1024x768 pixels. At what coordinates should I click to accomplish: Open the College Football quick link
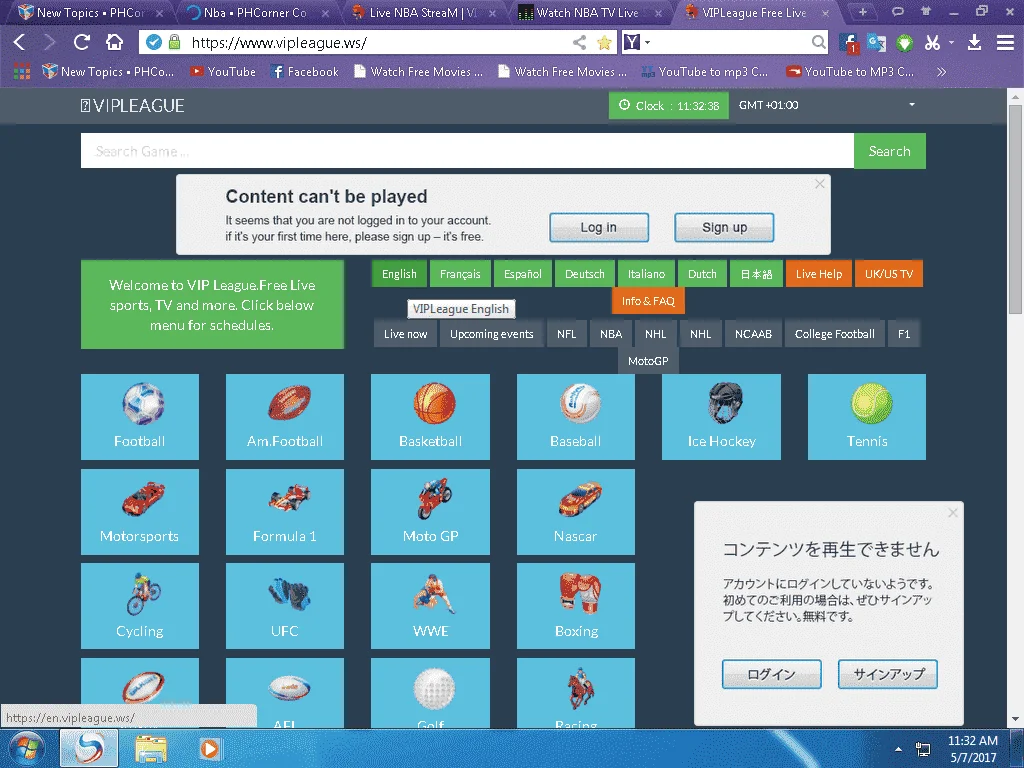click(x=835, y=334)
